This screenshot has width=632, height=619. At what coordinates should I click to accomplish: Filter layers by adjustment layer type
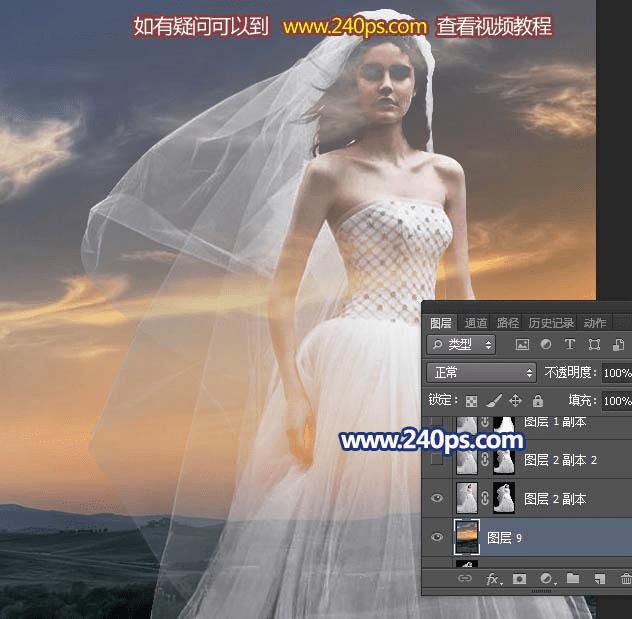546,345
